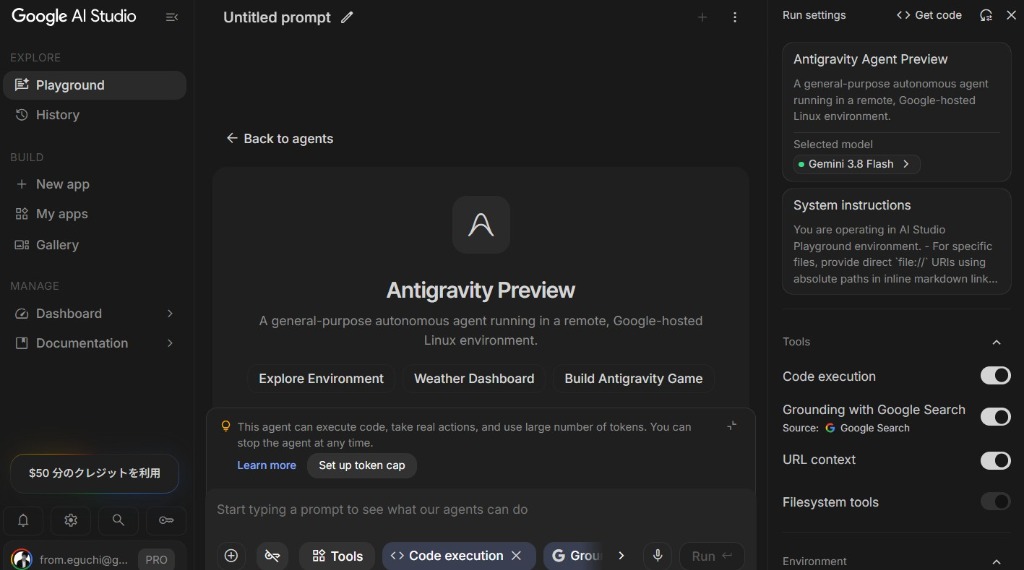
Task: Open Playground in sidebar
Action: pos(95,85)
